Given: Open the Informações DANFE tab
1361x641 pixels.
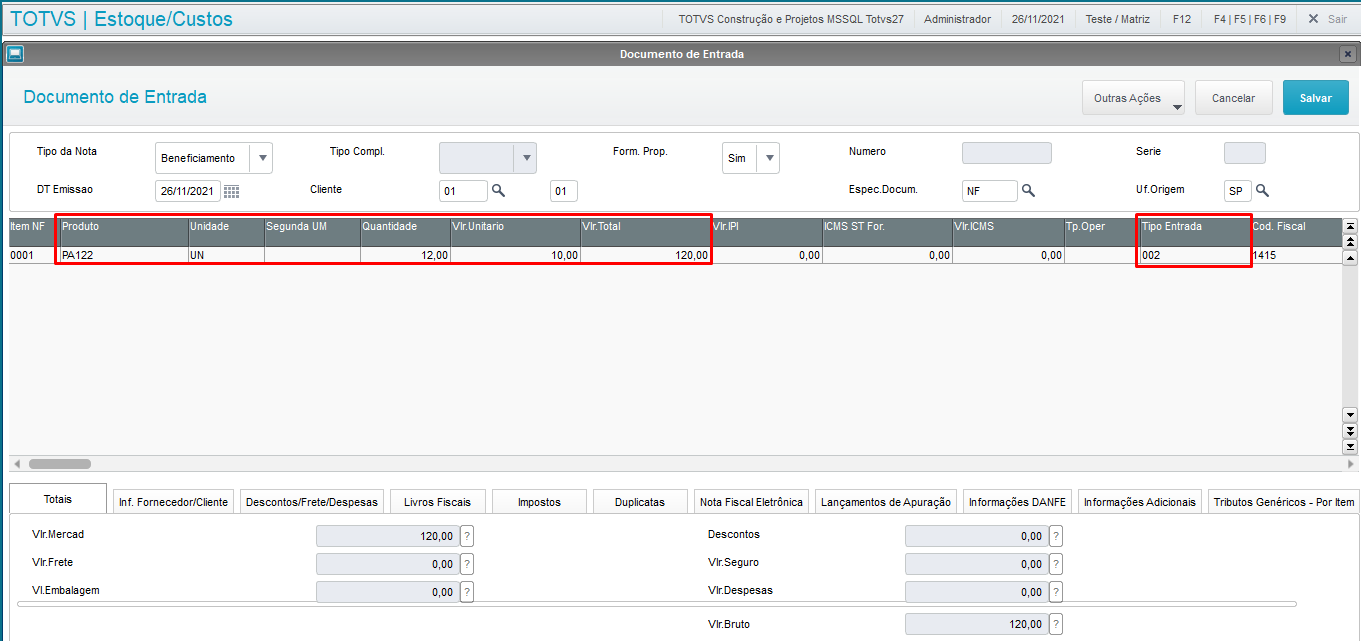Looking at the screenshot, I should click(x=1017, y=502).
